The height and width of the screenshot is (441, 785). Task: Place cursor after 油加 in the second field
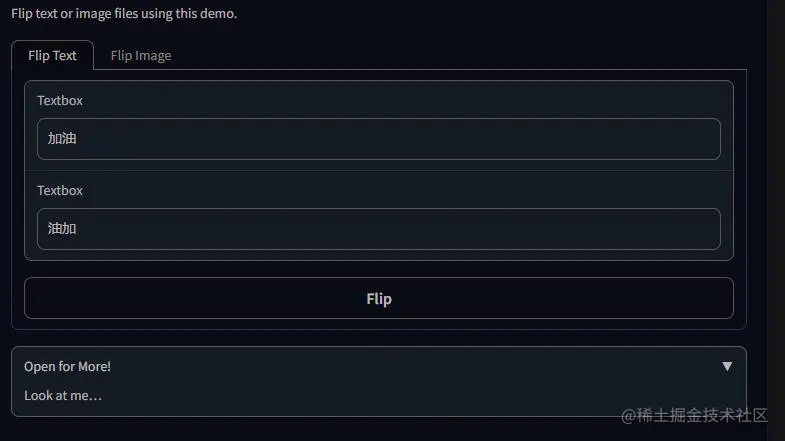(78, 229)
